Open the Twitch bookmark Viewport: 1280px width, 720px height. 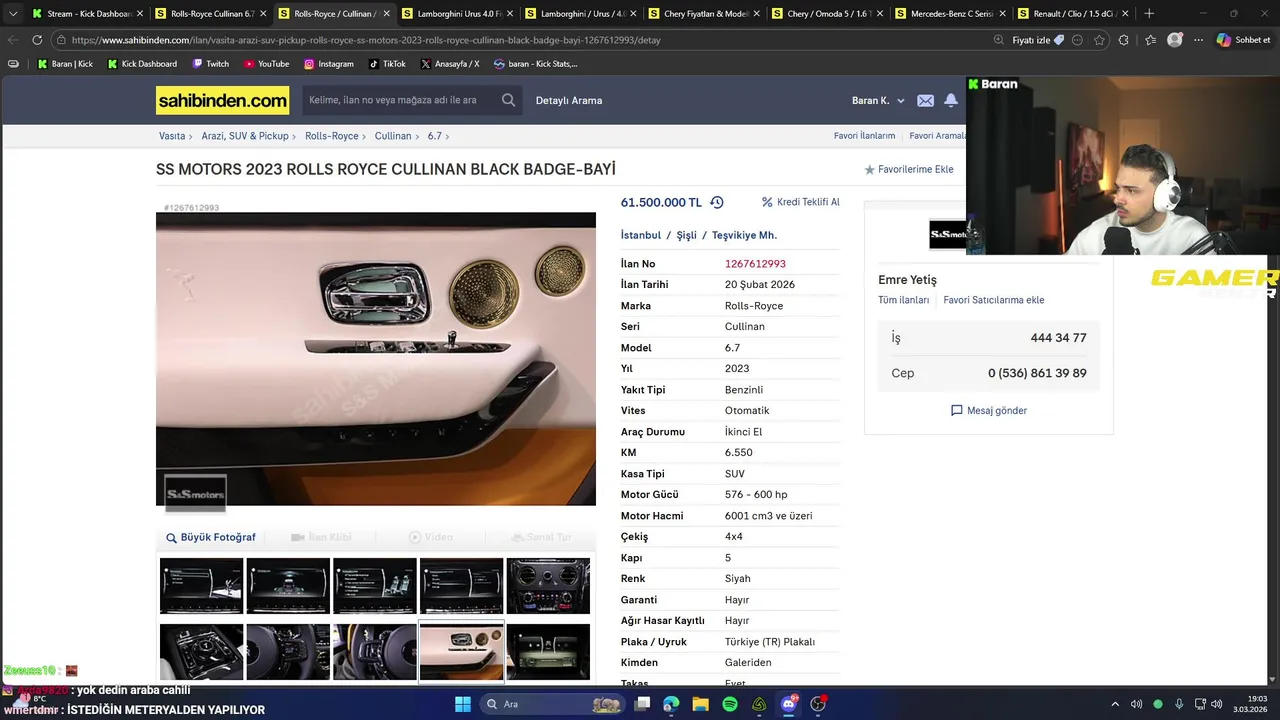coord(210,64)
